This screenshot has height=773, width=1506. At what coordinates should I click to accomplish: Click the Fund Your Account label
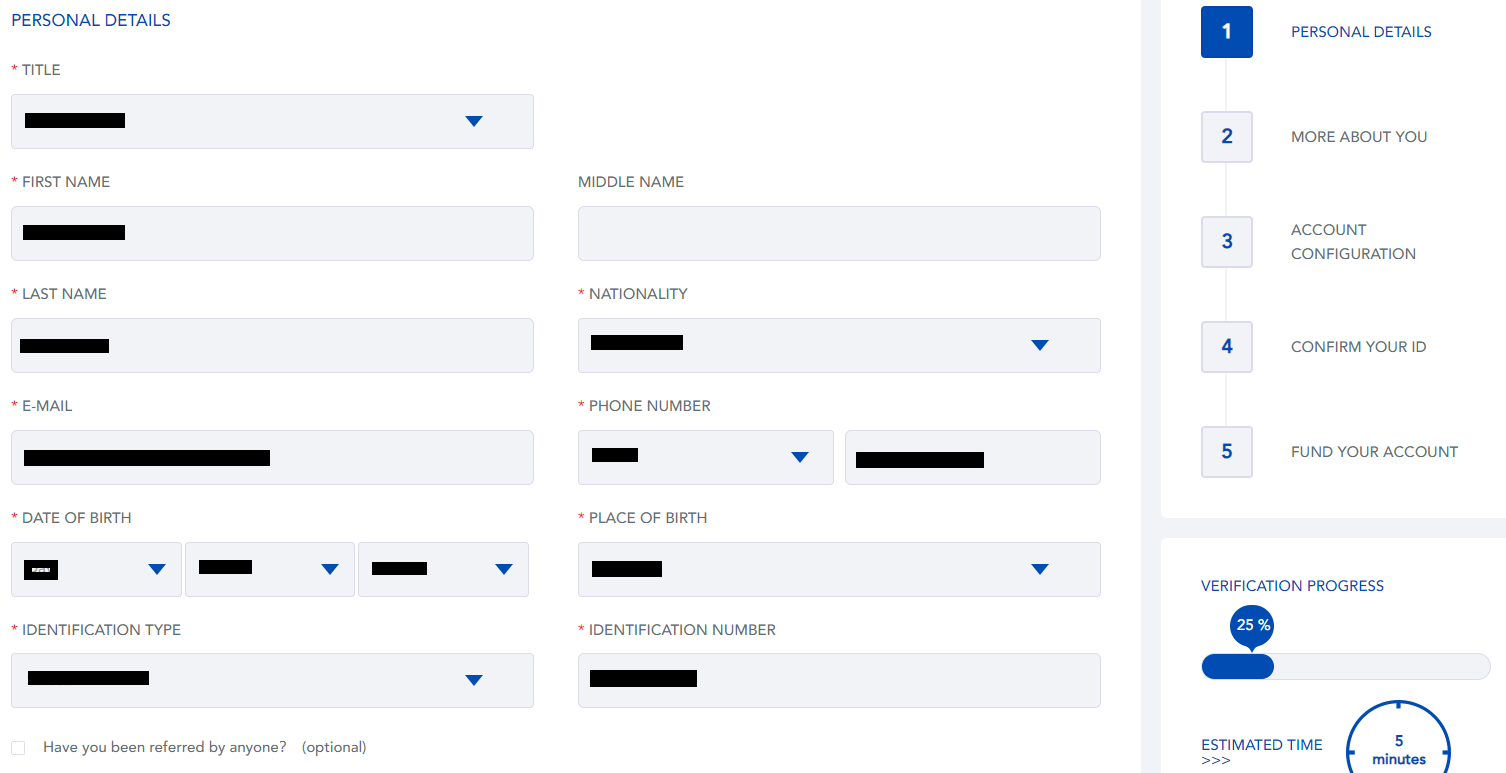tap(1374, 452)
